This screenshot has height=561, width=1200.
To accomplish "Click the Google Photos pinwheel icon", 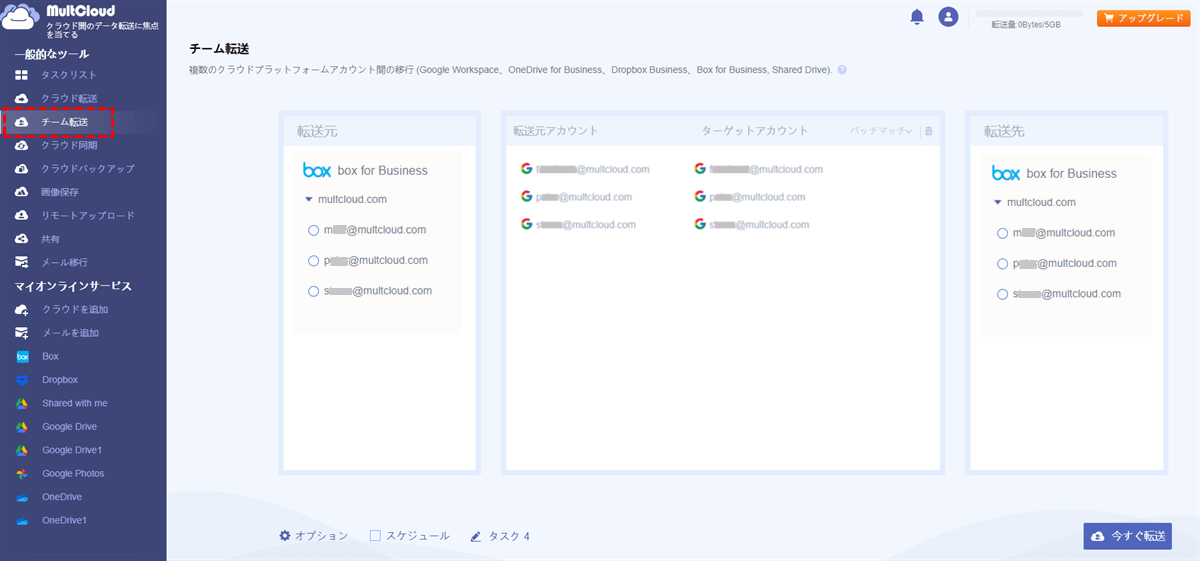I will coord(21,474).
